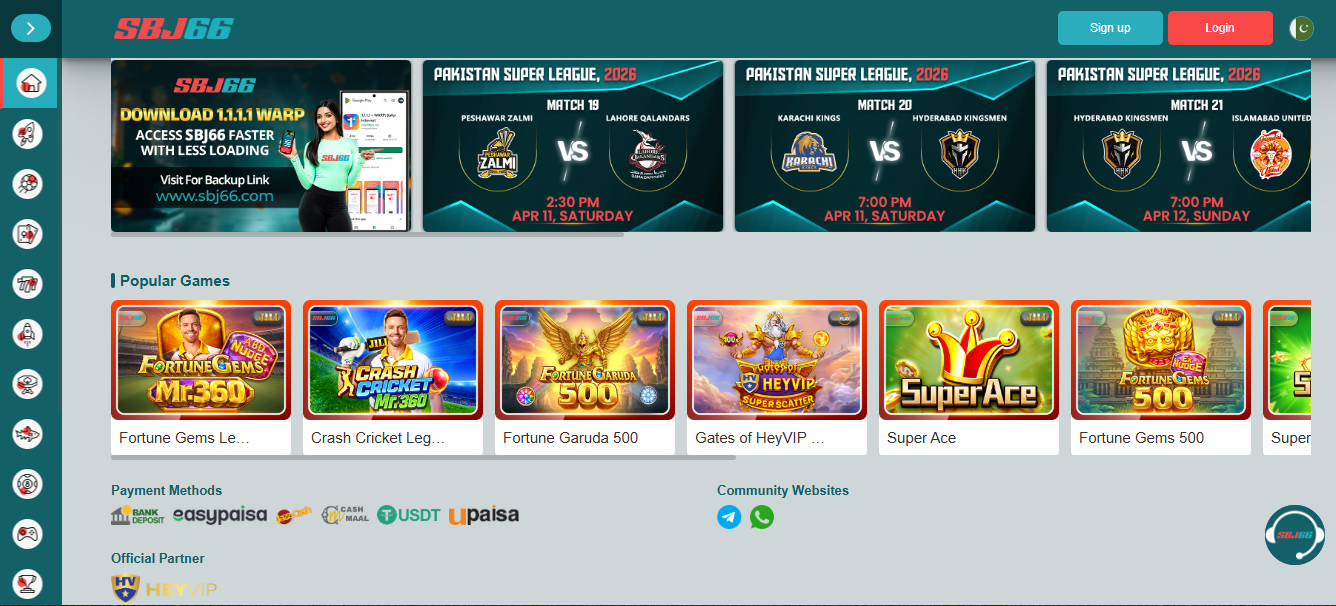Click the Match 20 Karachi Kings banner
1336x606 pixels.
(885, 146)
